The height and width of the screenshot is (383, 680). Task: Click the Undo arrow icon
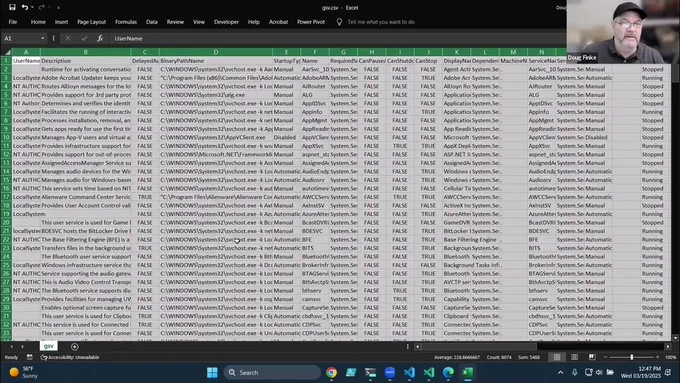pos(25,7)
